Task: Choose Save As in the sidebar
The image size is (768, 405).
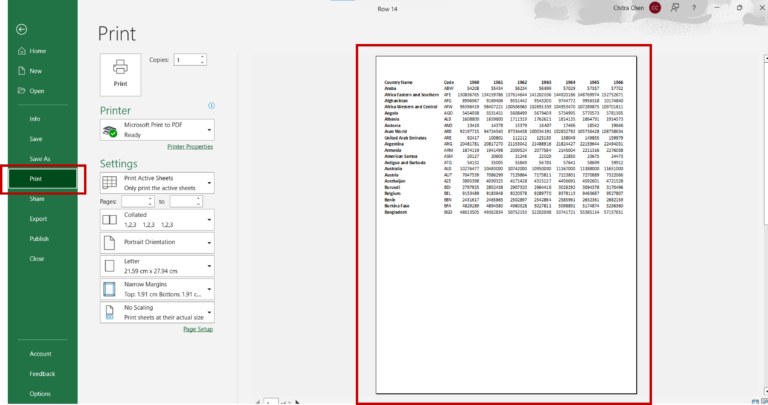Action: click(x=40, y=159)
